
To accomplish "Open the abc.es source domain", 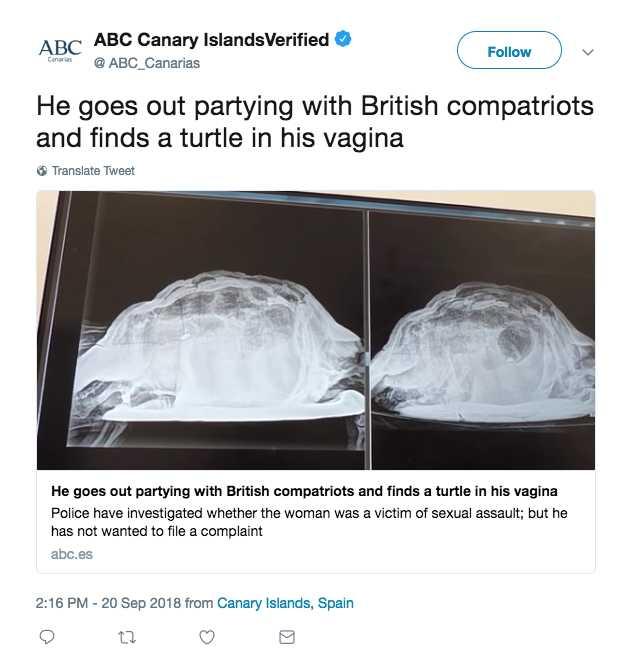I will (72, 554).
